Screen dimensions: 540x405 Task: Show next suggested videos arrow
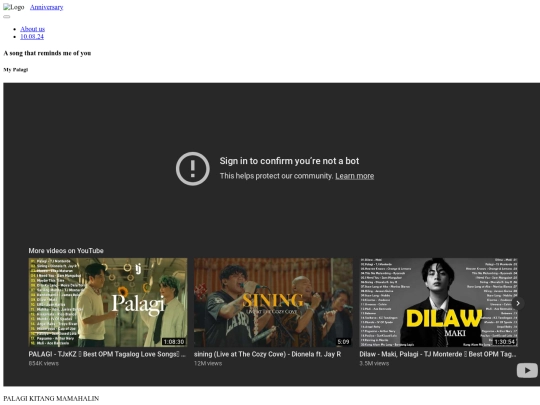coord(518,303)
